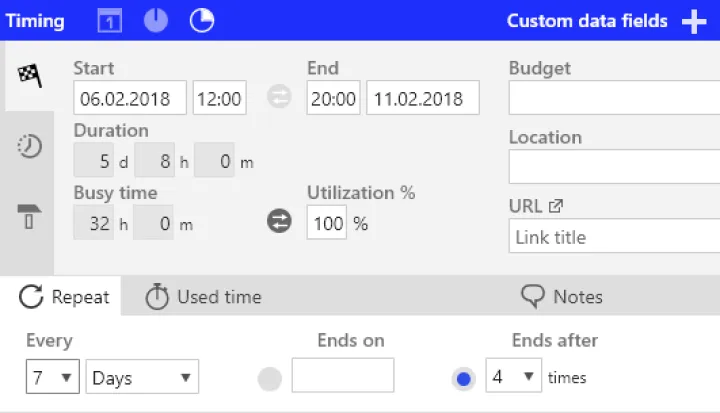Switch to the Used time tab
The image size is (720, 413).
coord(203,297)
